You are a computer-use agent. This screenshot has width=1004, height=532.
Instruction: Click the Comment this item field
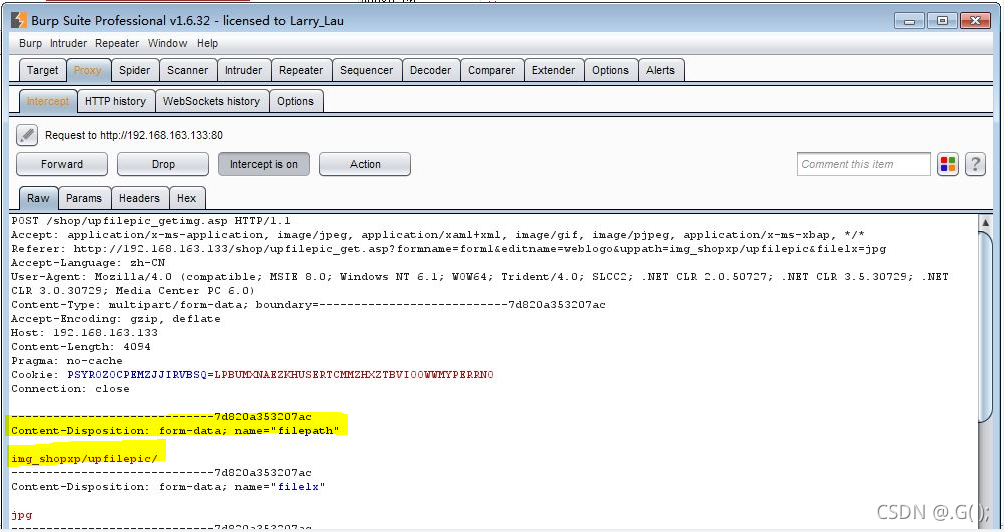click(863, 165)
